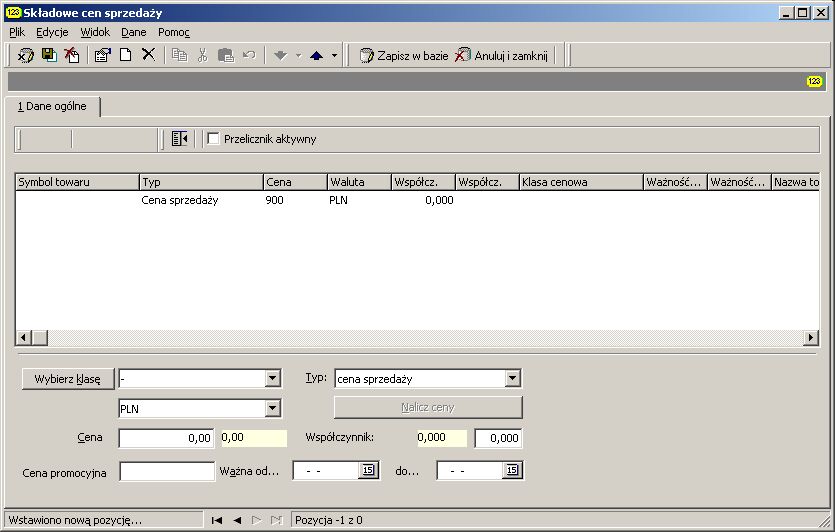Click the Ważna od date field

tap(326, 470)
